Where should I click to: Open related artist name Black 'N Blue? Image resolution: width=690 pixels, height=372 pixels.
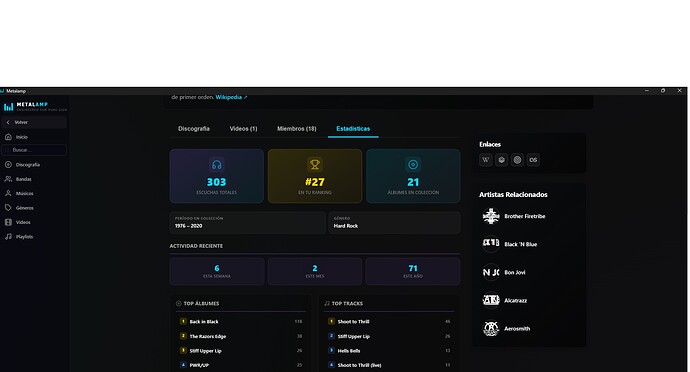click(521, 244)
